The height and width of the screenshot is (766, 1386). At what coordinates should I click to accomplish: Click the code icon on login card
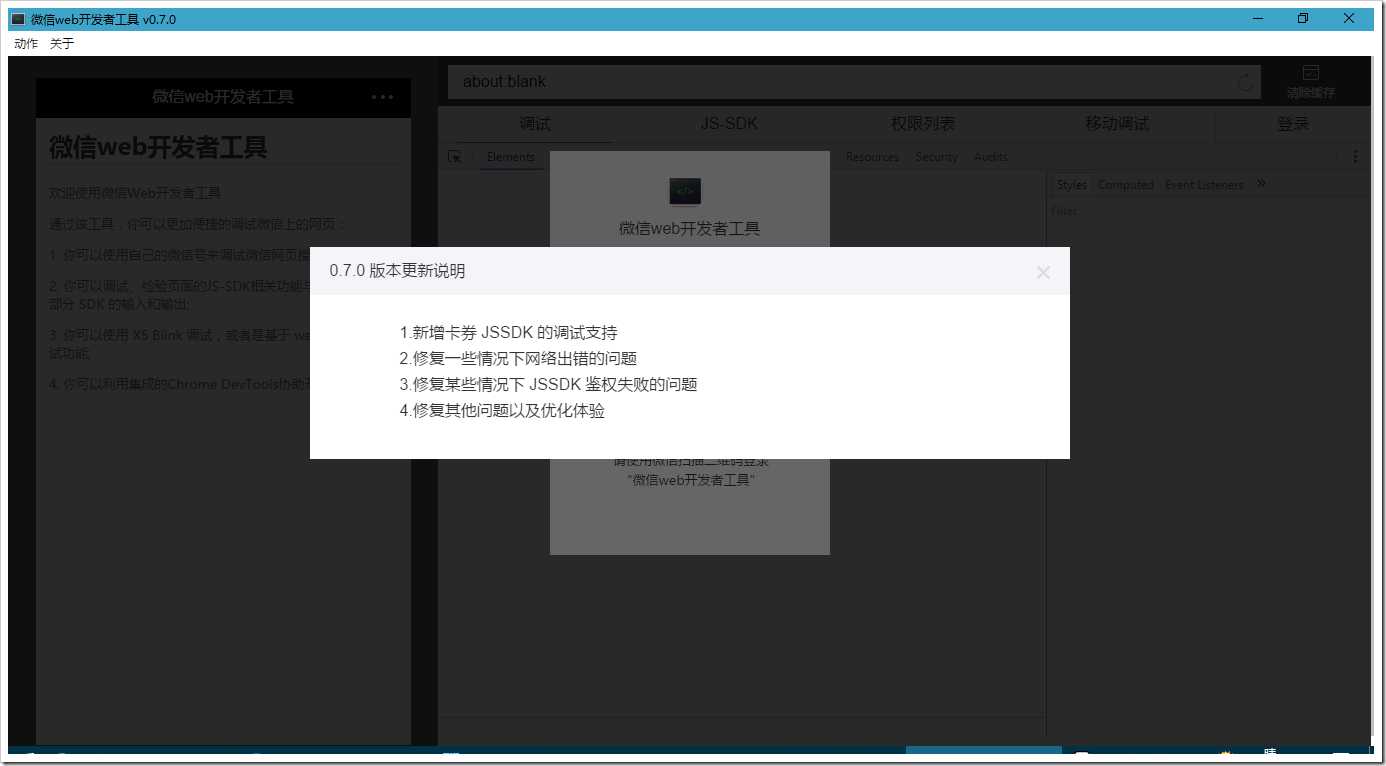click(x=685, y=191)
